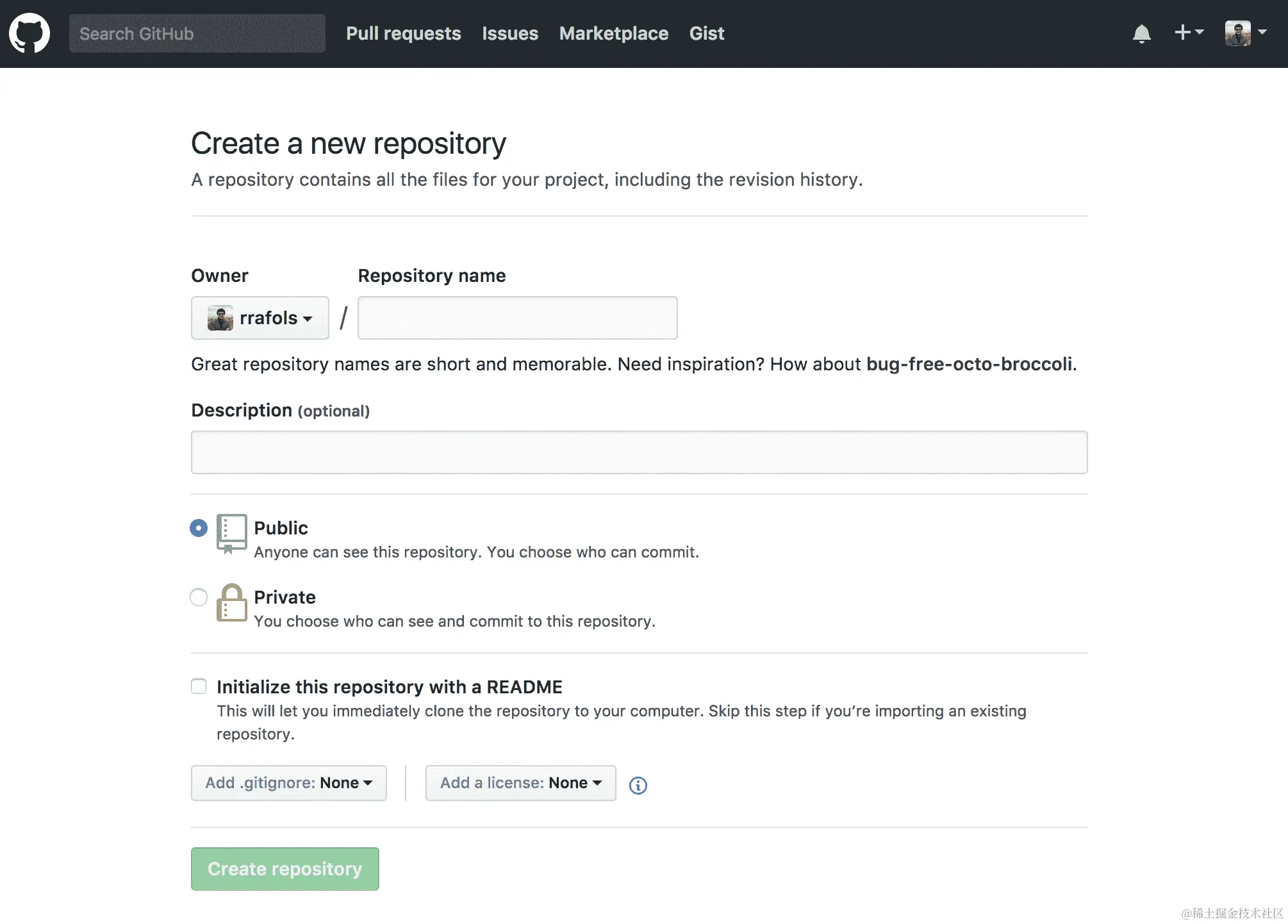Focus the Repository name text field
The width and height of the screenshot is (1288, 924).
pyautogui.click(x=517, y=318)
